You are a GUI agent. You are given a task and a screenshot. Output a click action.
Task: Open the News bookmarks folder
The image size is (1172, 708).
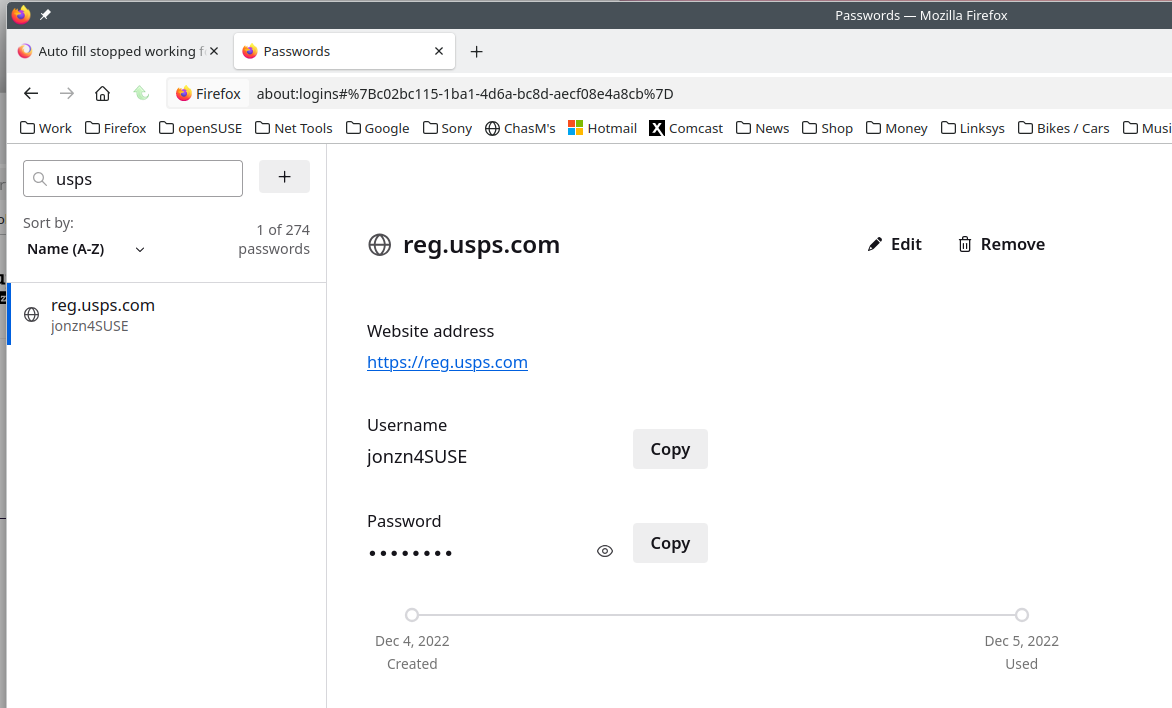point(762,128)
